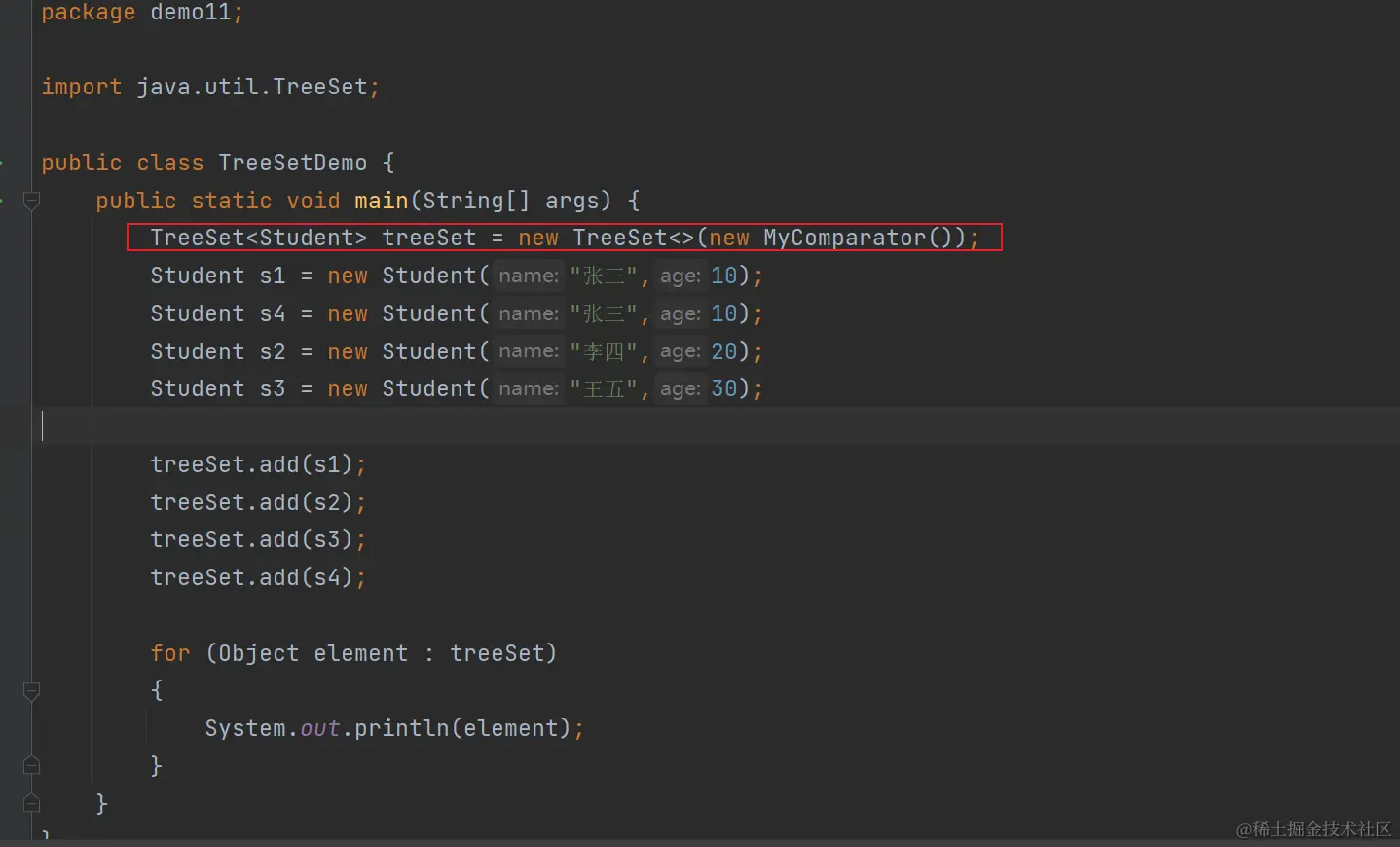
Task: Click the class name TreeSetDemo
Action: 293,163
